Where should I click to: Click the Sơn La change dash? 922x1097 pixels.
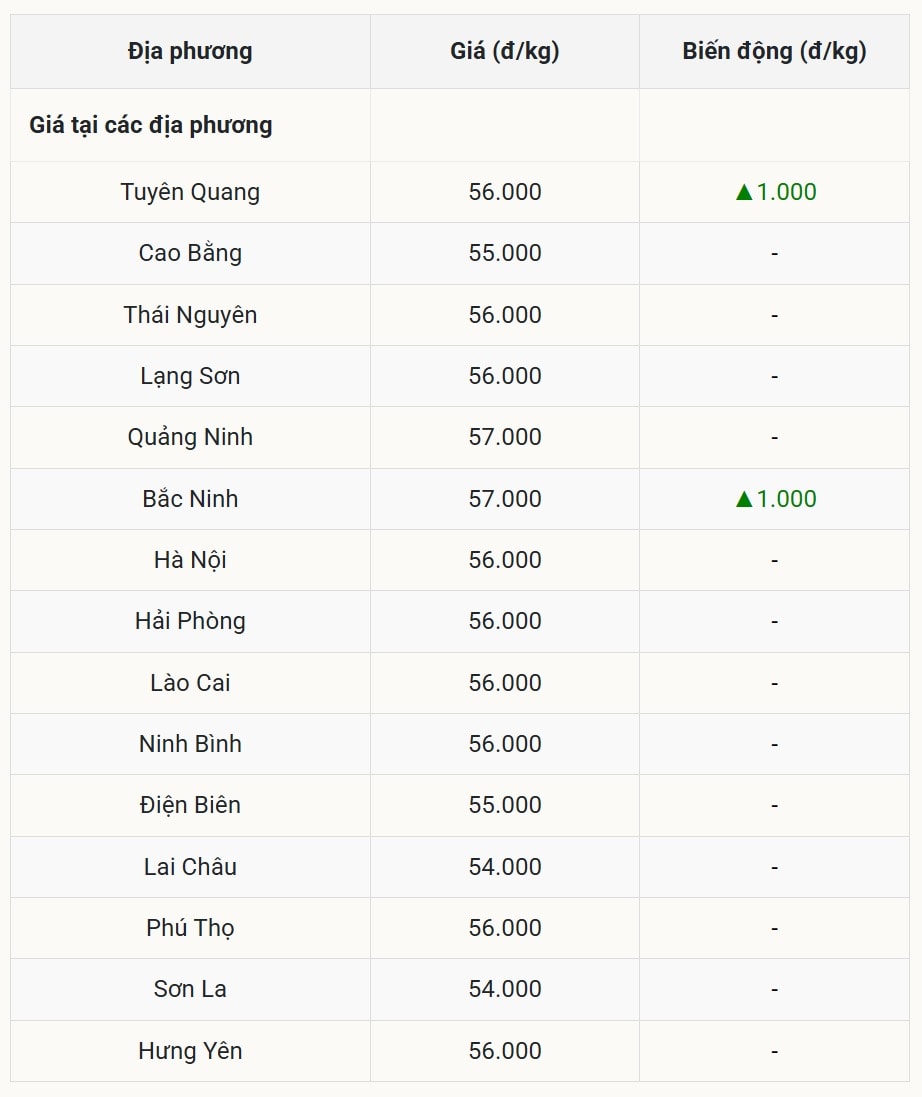click(774, 990)
